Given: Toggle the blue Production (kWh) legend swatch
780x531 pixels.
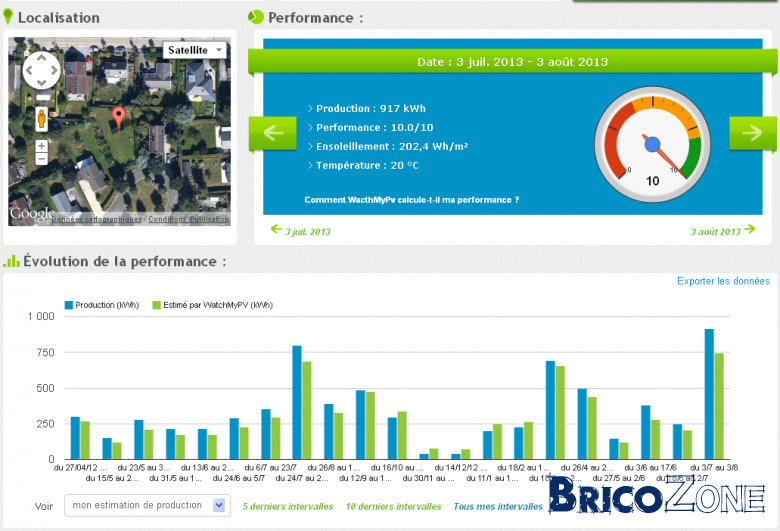Looking at the screenshot, I should tap(69, 305).
